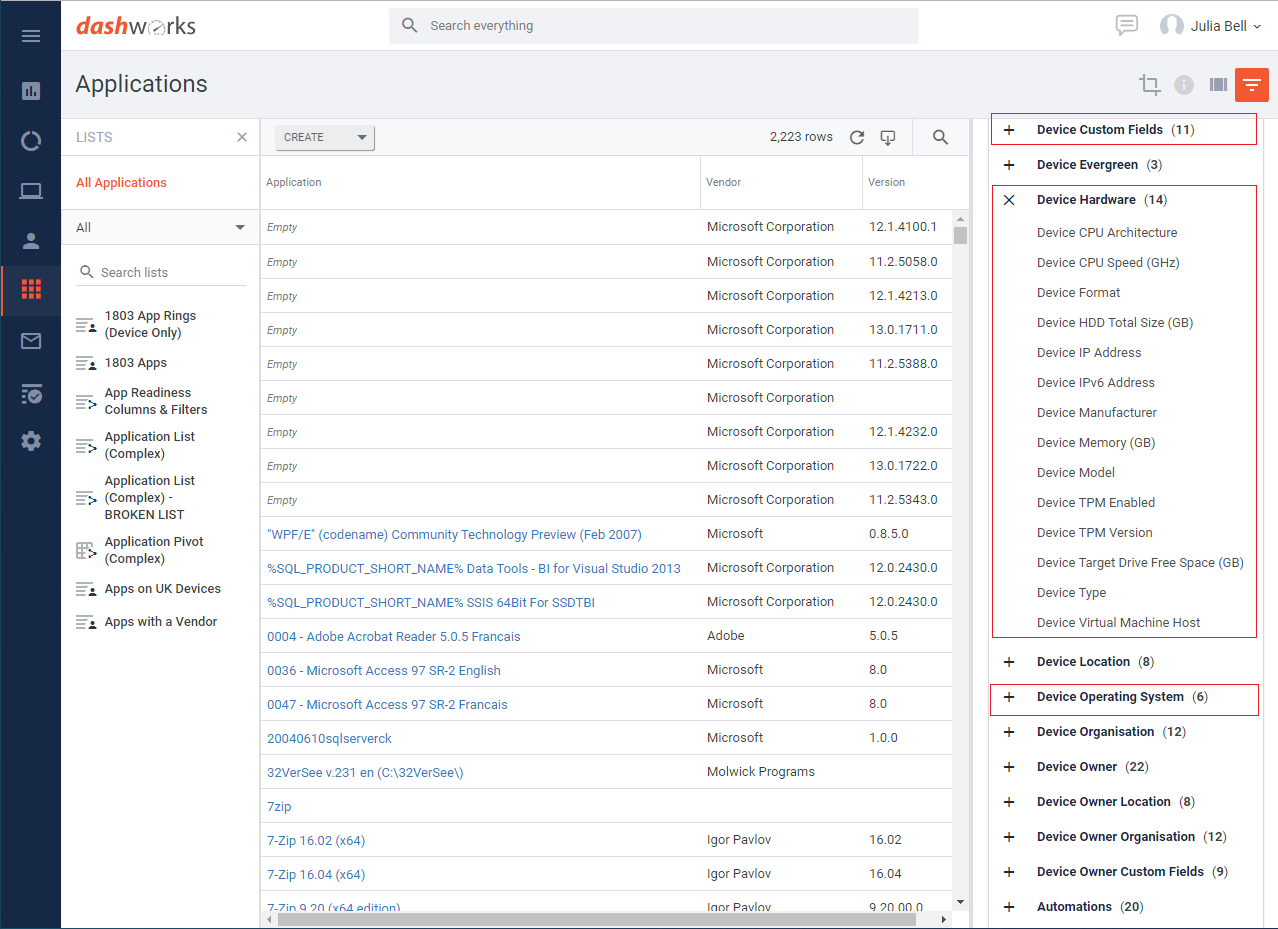Open the Evergreen circle icon in sidebar
The width and height of the screenshot is (1278, 929).
pos(31,141)
